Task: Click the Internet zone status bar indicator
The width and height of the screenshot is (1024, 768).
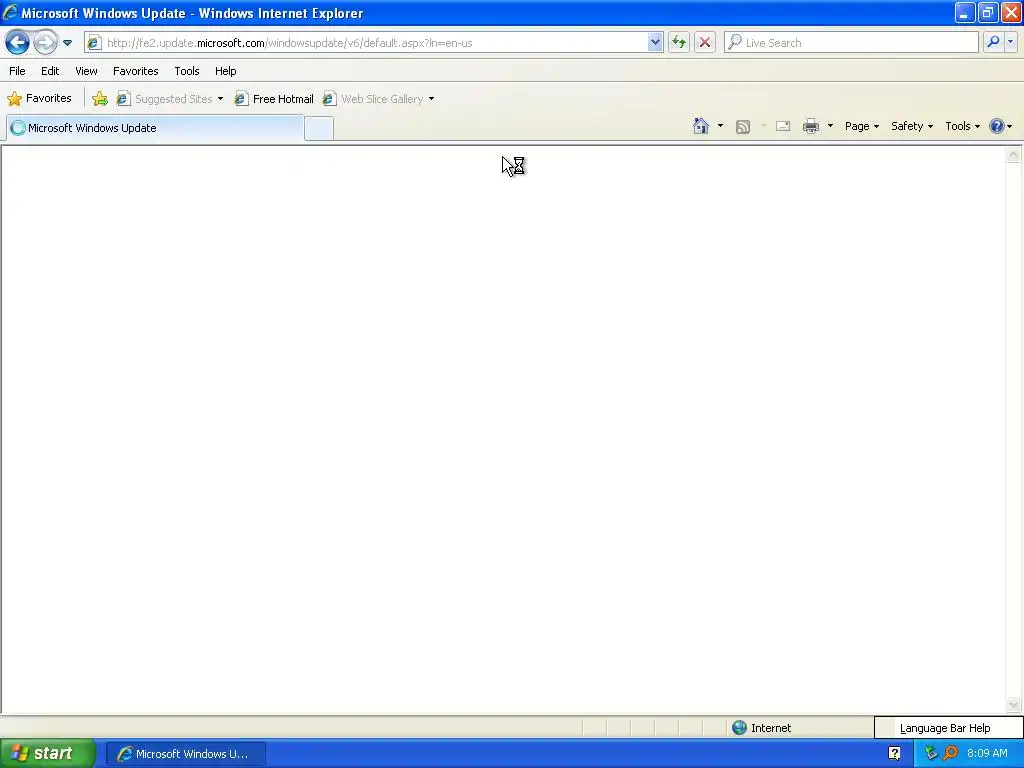Action: tap(761, 728)
